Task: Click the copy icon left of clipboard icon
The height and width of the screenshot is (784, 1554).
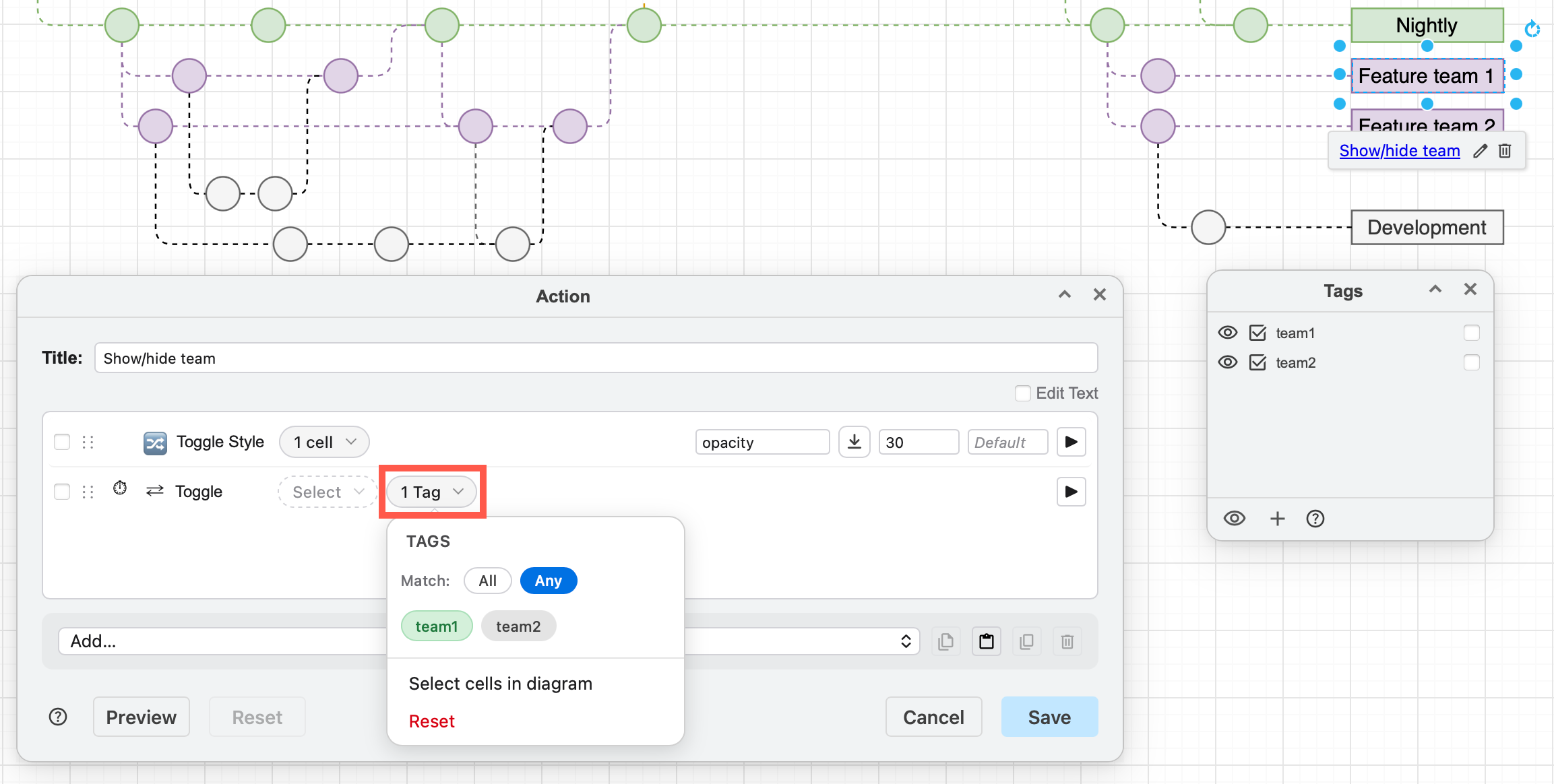Action: pyautogui.click(x=946, y=641)
